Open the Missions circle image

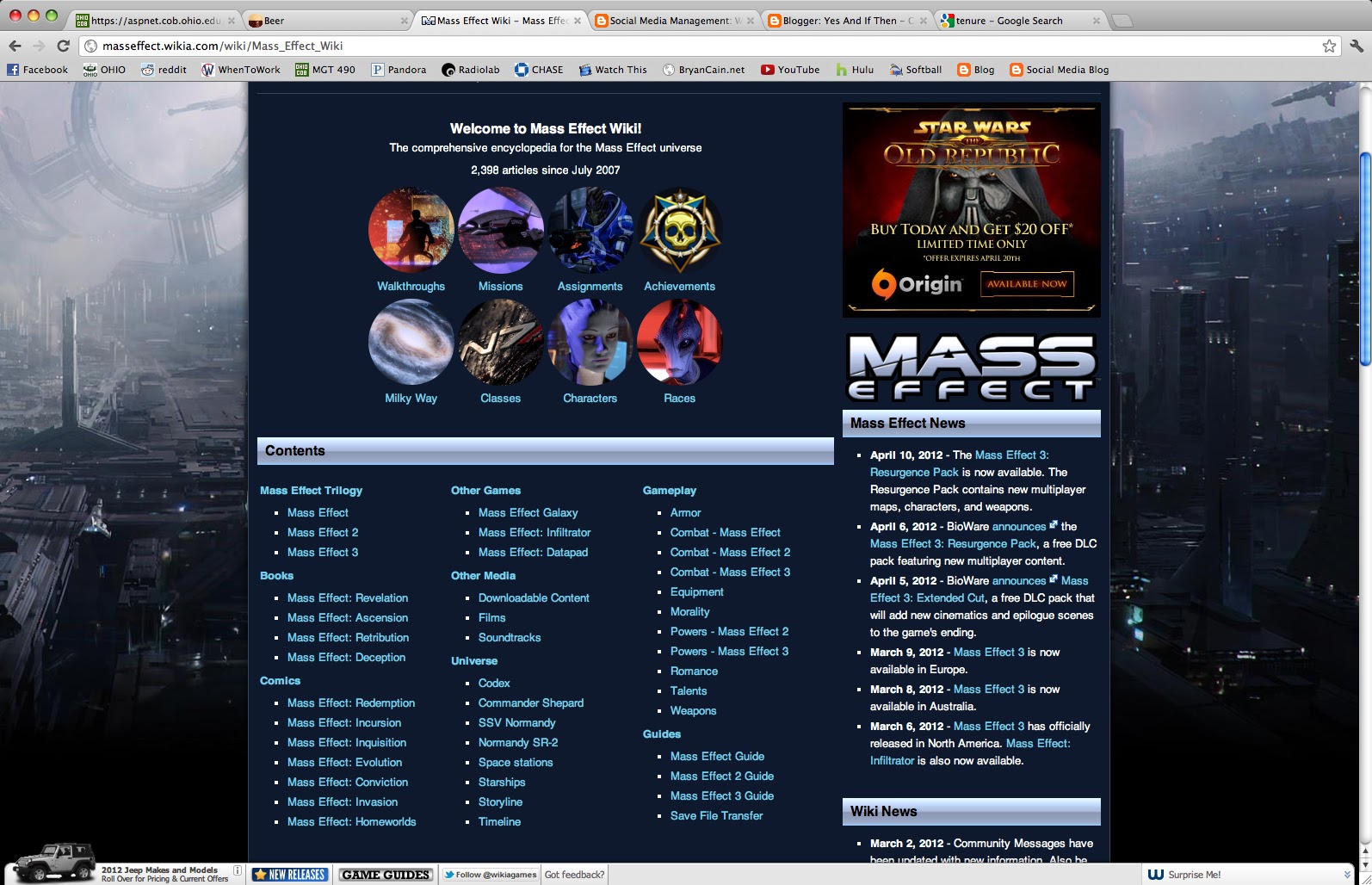coord(501,231)
